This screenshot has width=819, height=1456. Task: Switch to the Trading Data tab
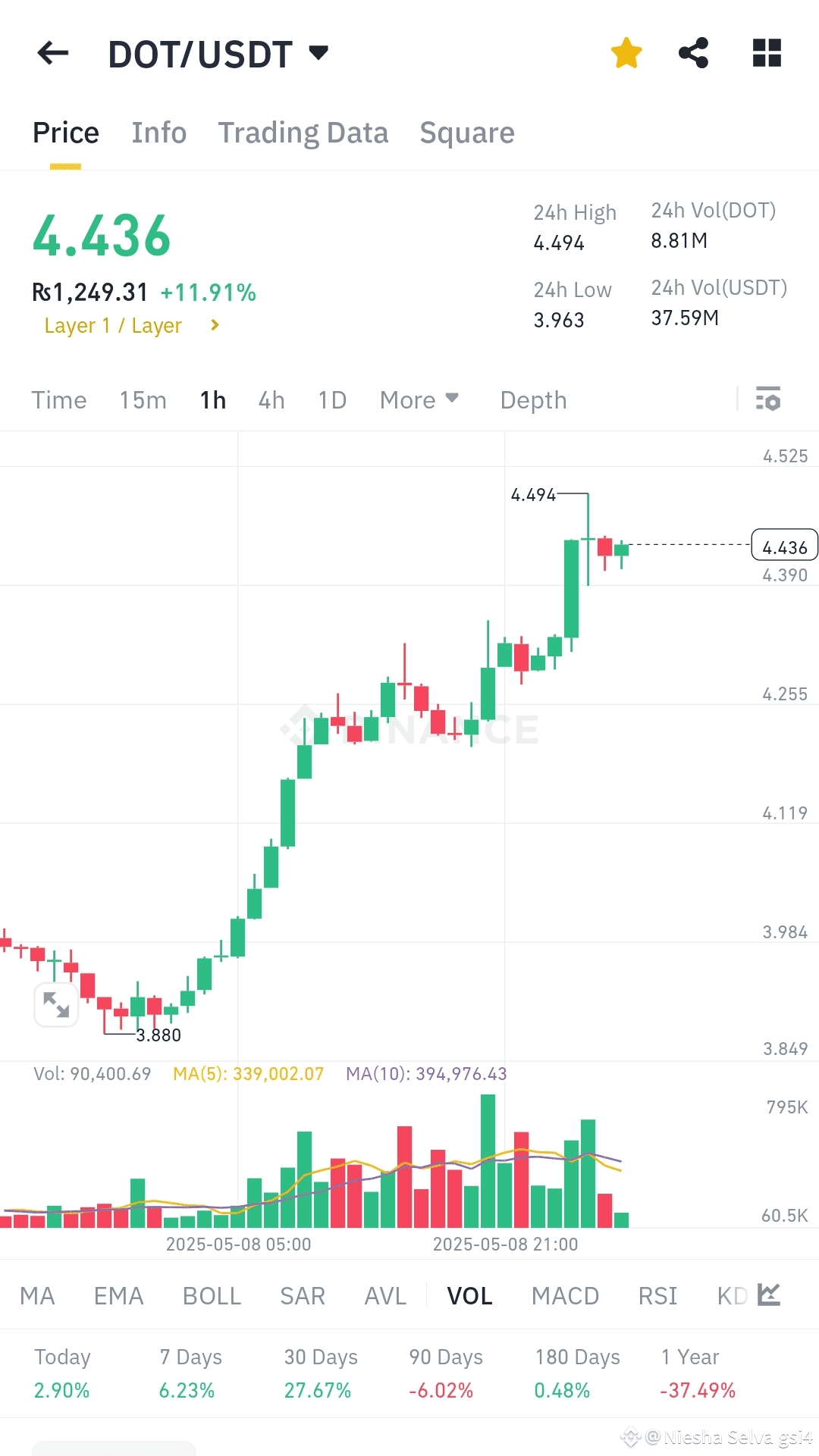click(303, 133)
